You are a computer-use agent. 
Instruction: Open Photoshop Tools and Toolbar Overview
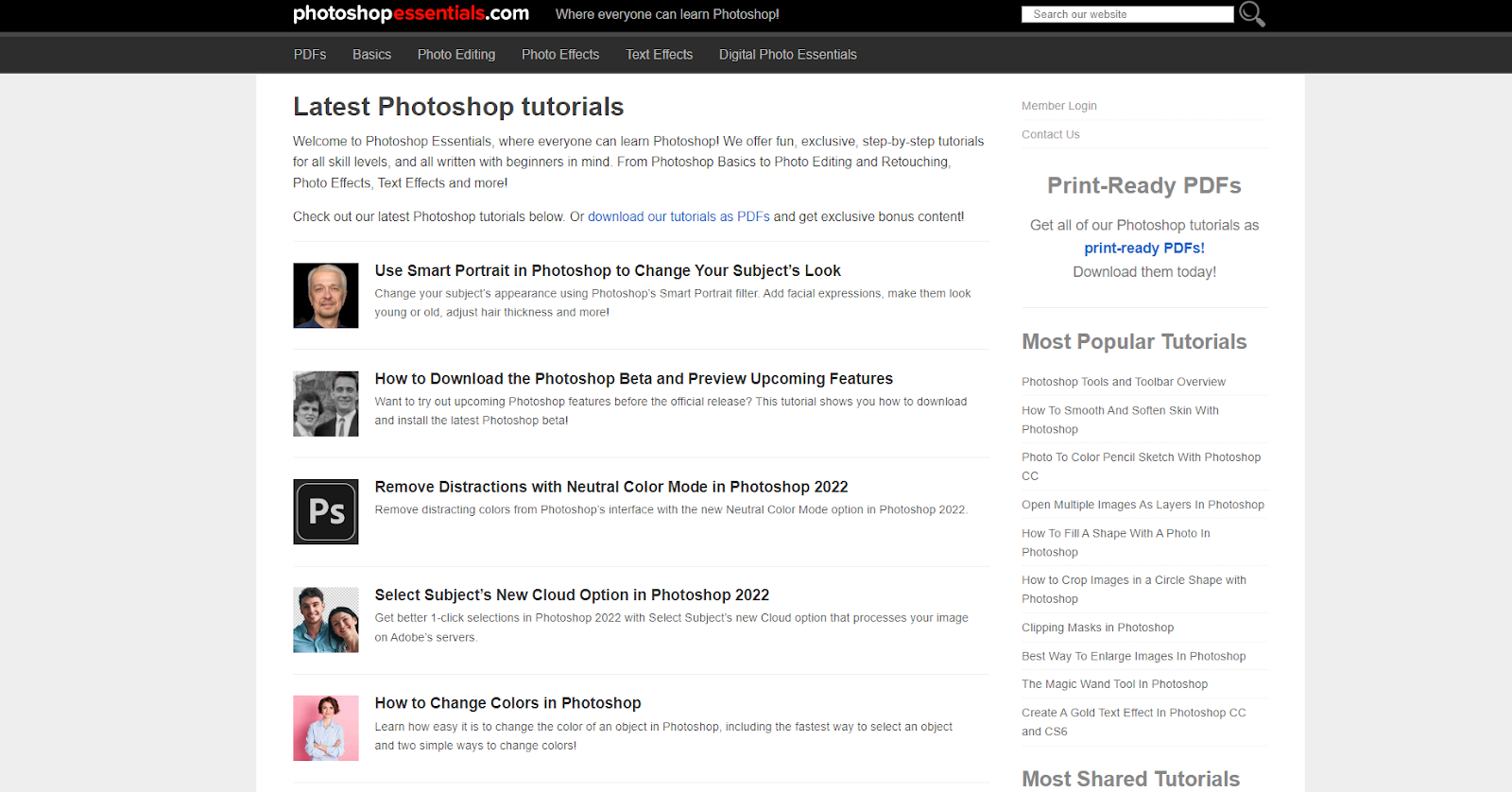point(1124,382)
